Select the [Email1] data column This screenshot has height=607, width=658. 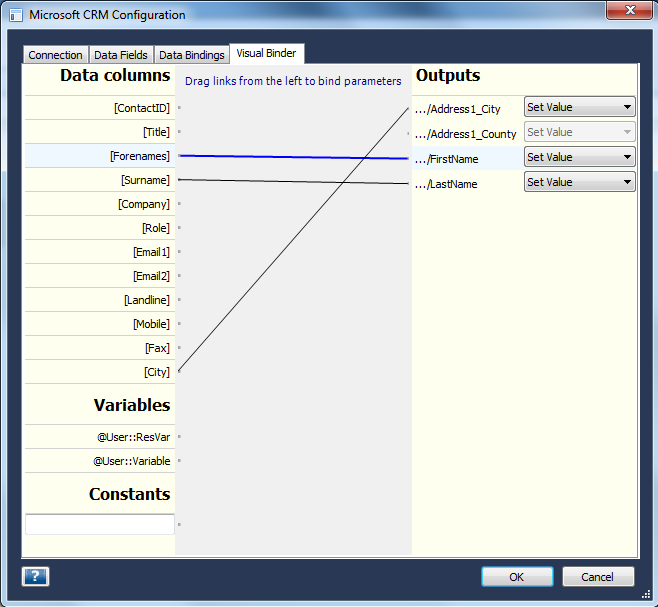click(x=100, y=252)
